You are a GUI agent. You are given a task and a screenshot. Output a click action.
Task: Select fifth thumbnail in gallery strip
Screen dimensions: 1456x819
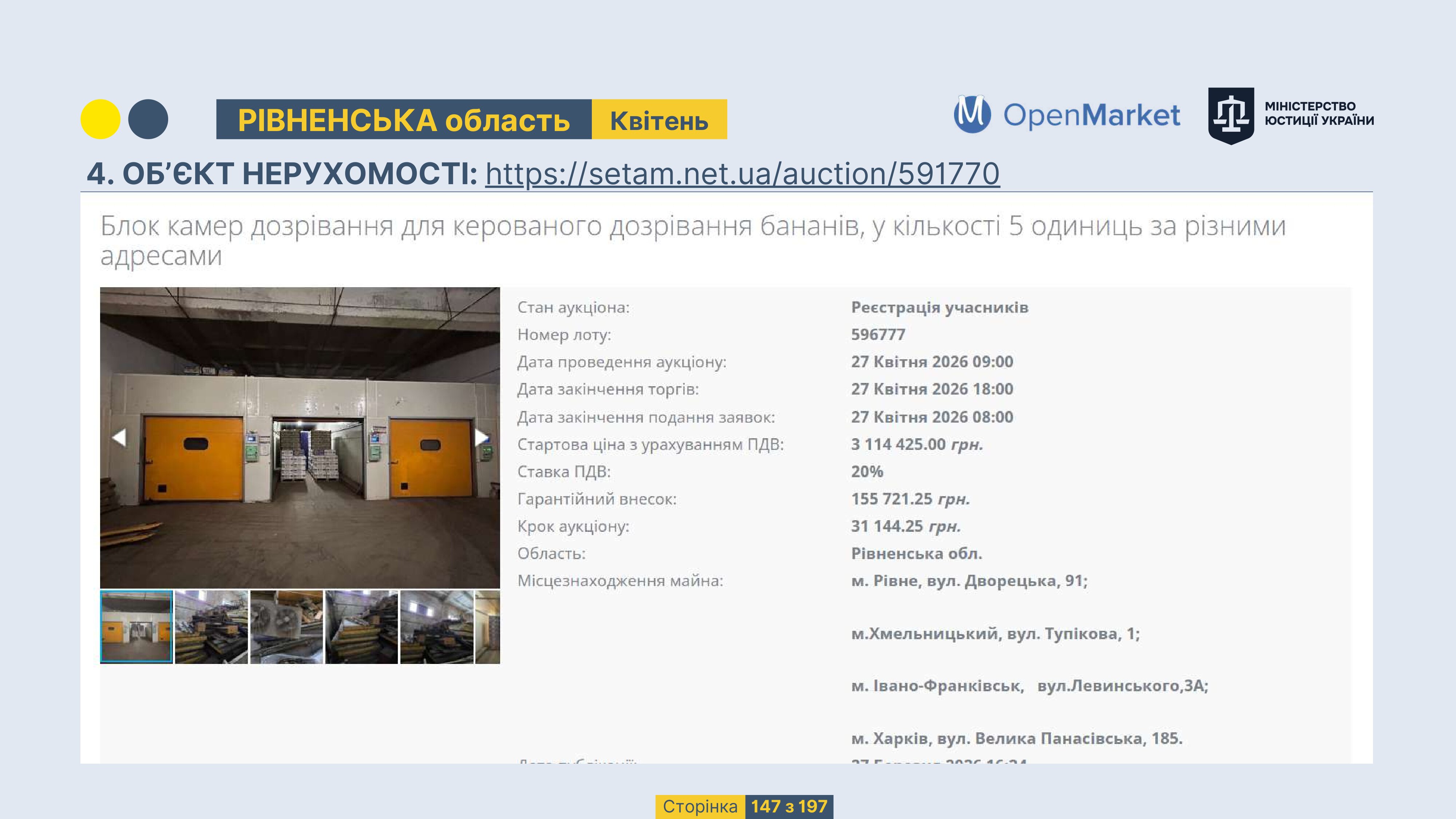click(x=436, y=626)
